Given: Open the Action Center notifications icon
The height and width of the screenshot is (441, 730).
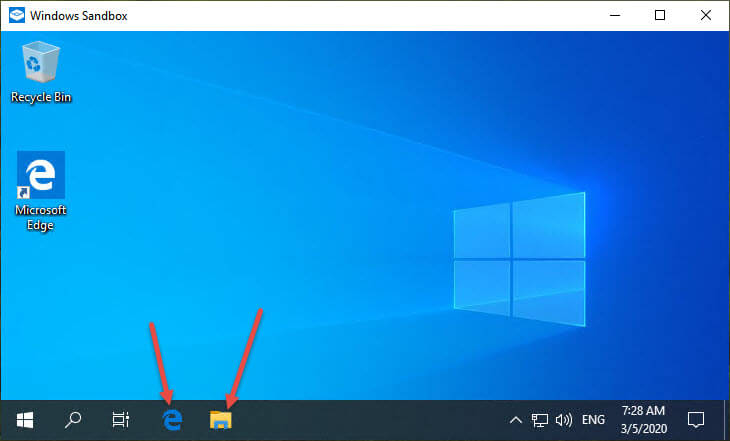Looking at the screenshot, I should point(696,420).
